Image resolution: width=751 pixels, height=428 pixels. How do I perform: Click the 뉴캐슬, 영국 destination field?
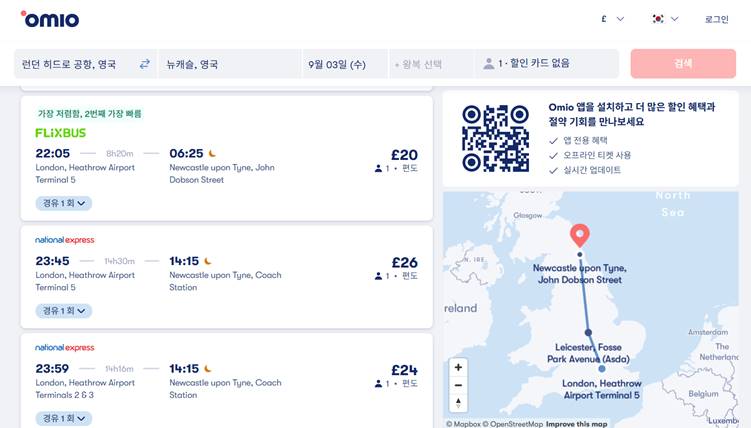tap(229, 64)
